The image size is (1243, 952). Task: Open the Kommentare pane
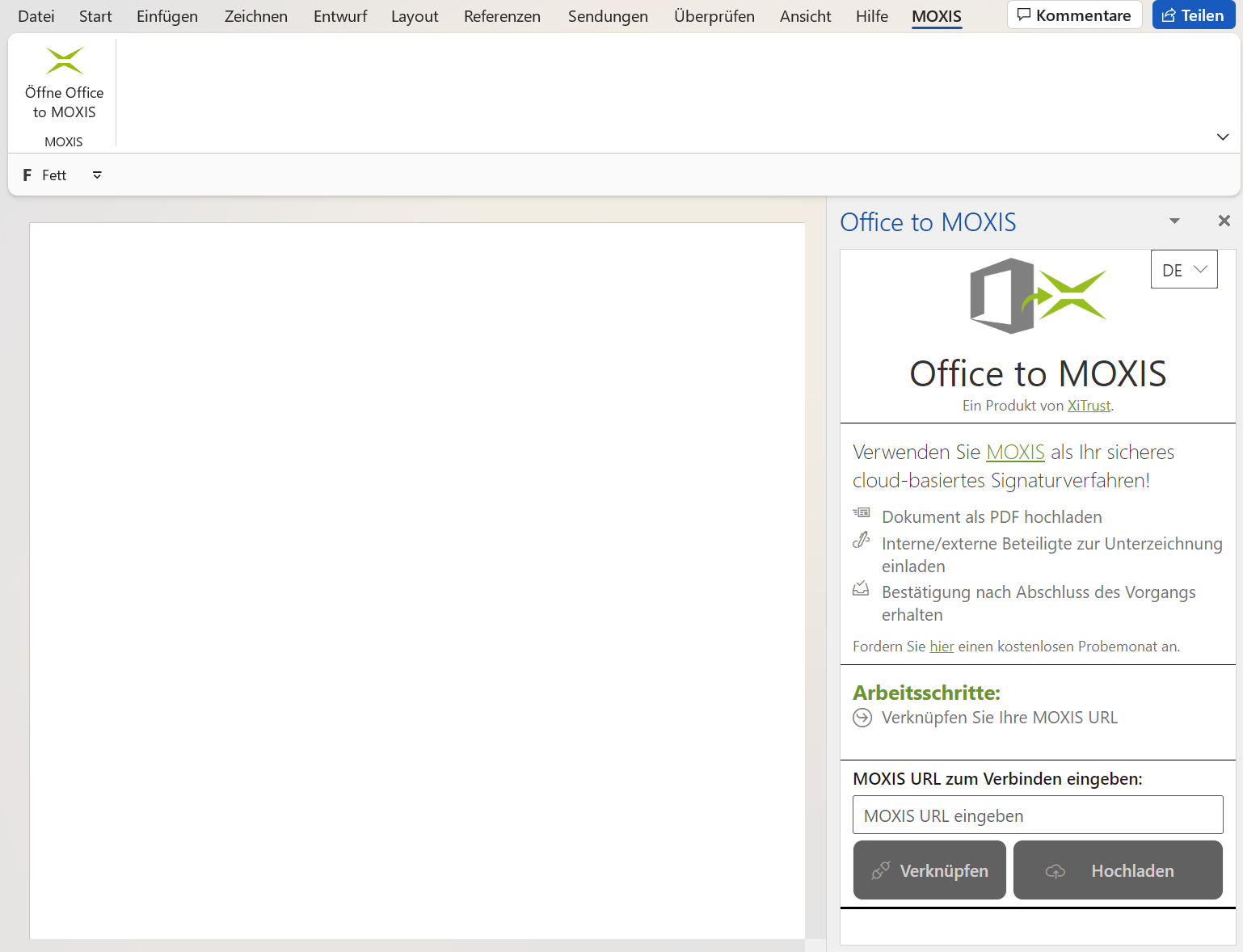tap(1074, 15)
